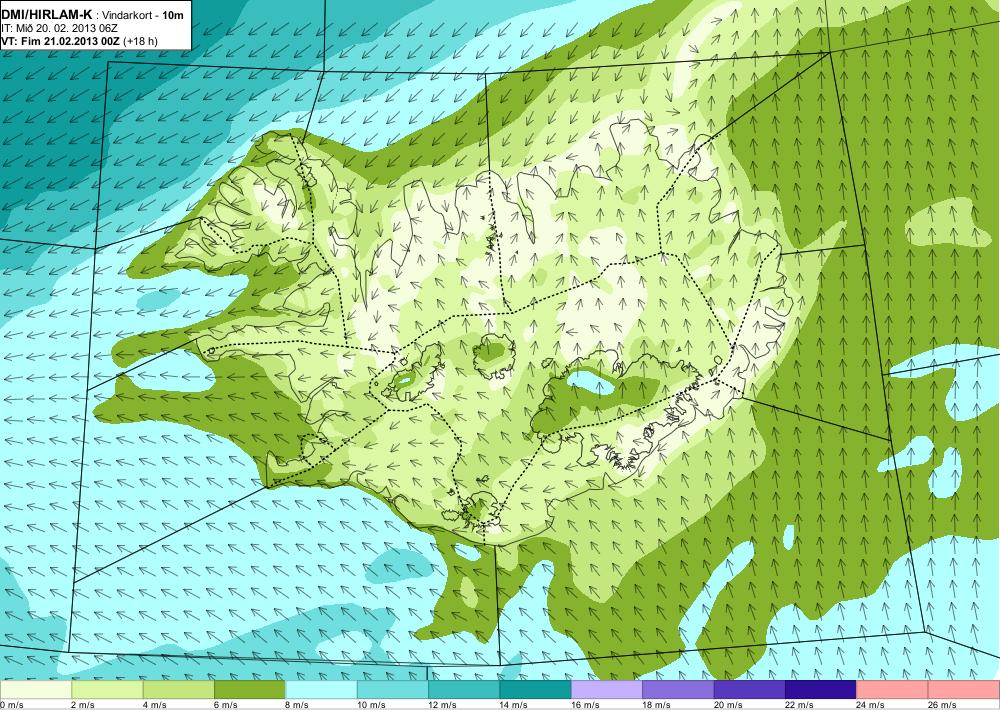This screenshot has height=710, width=1000.
Task: Click the 18–20 m/s violet legend swatch
Action: (x=679, y=690)
